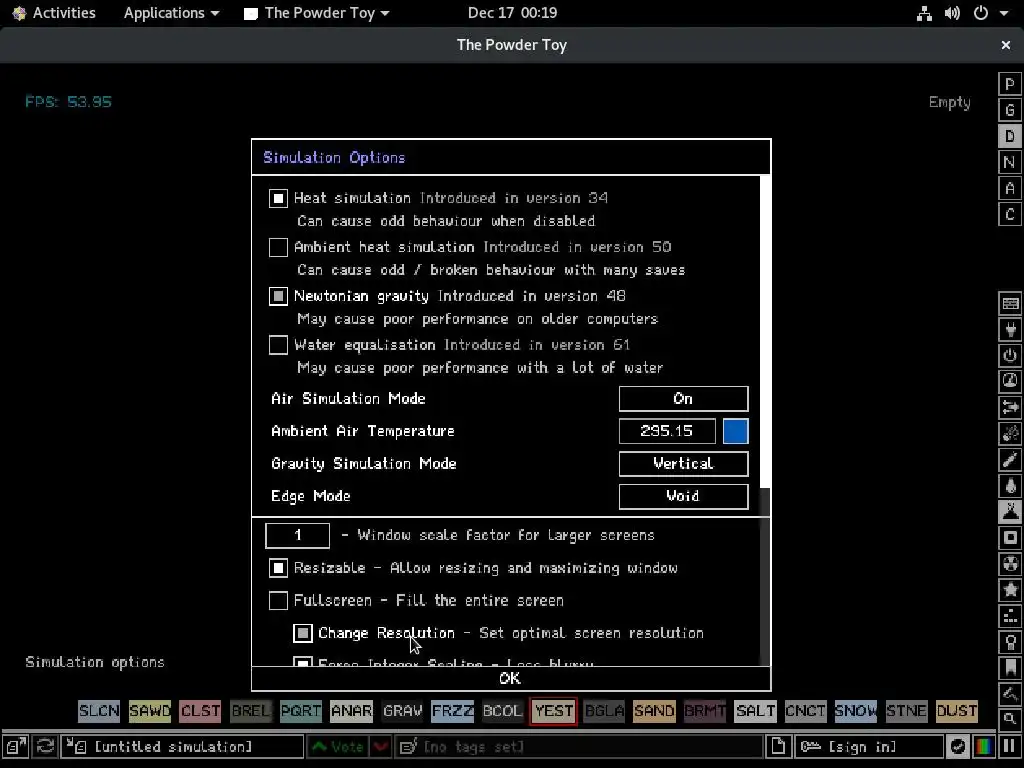Click the N display preset button

[x=1010, y=162]
